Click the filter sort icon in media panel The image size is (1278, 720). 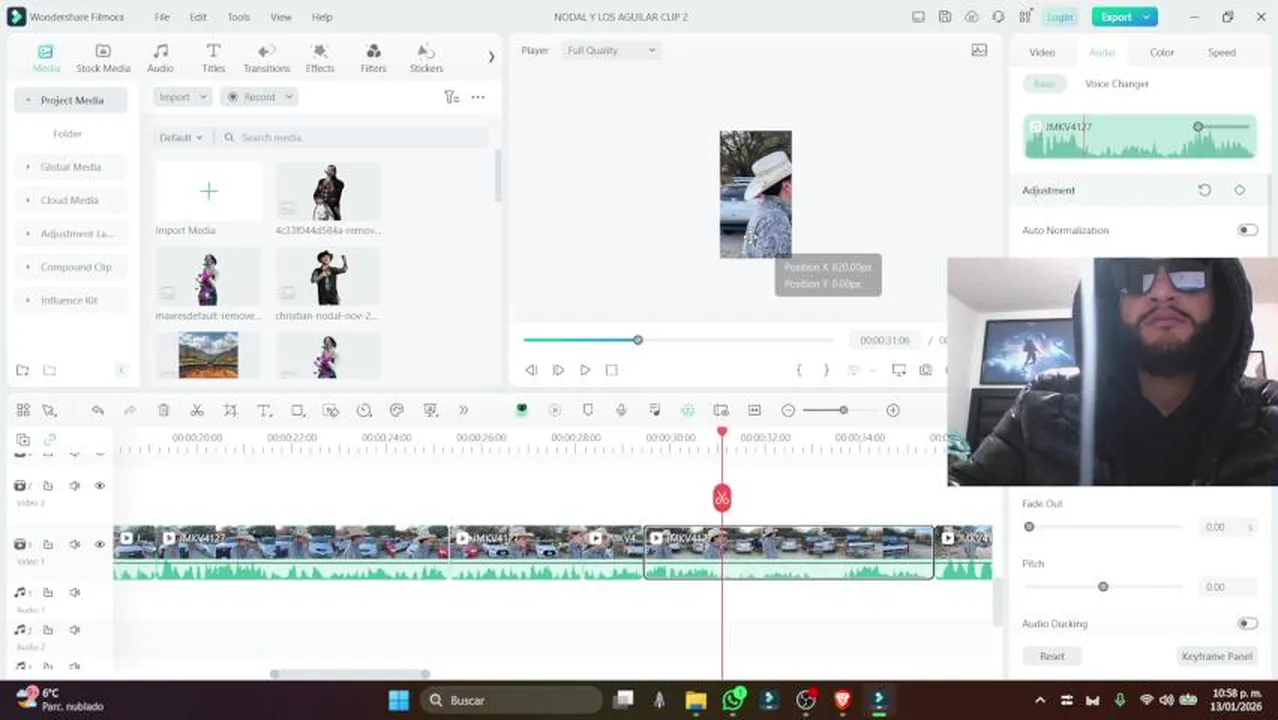[x=451, y=97]
